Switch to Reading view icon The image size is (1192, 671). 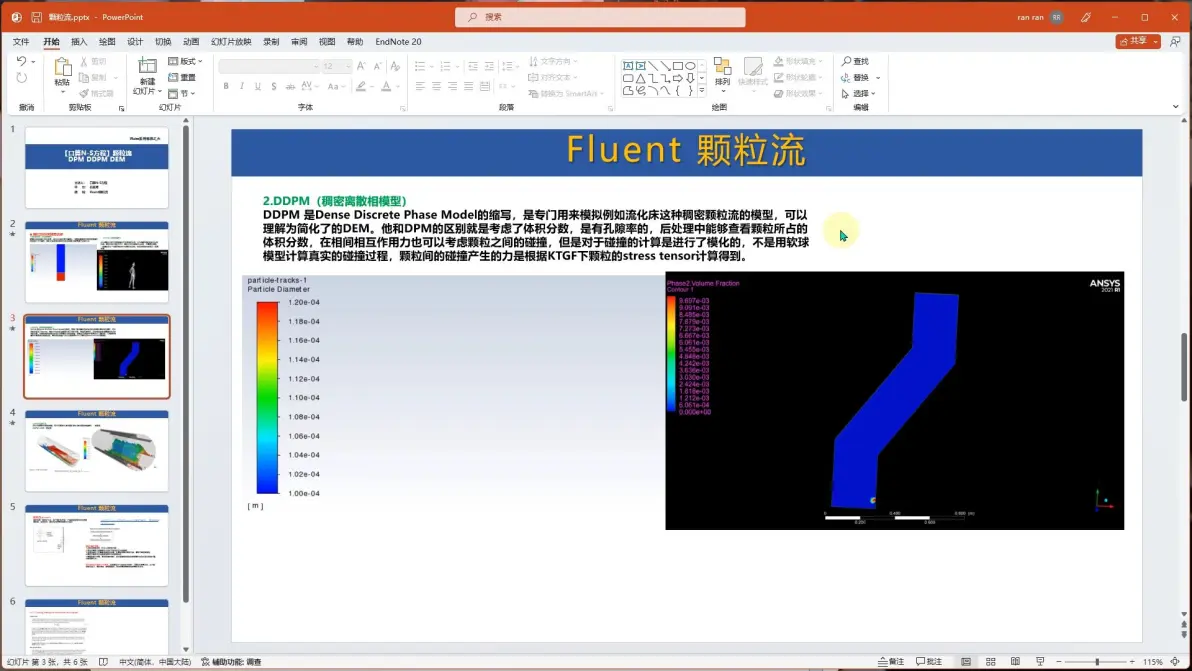pos(1015,662)
